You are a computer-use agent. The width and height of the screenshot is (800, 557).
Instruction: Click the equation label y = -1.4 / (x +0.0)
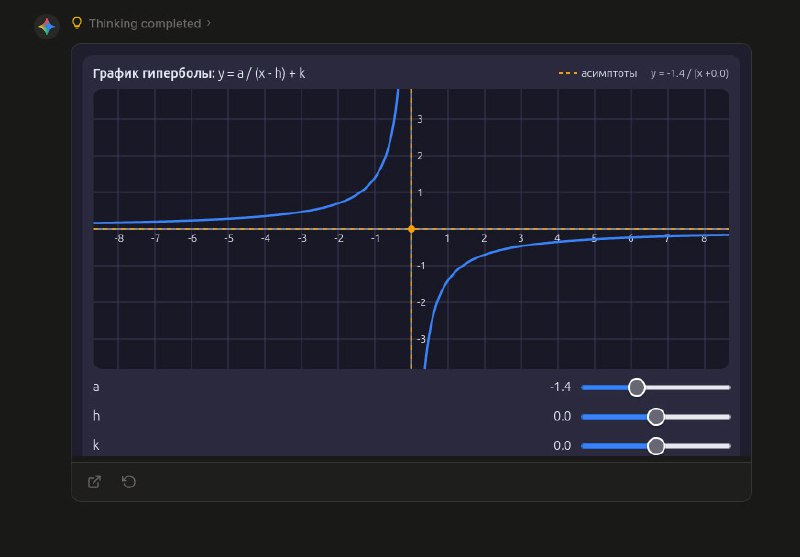(x=689, y=73)
